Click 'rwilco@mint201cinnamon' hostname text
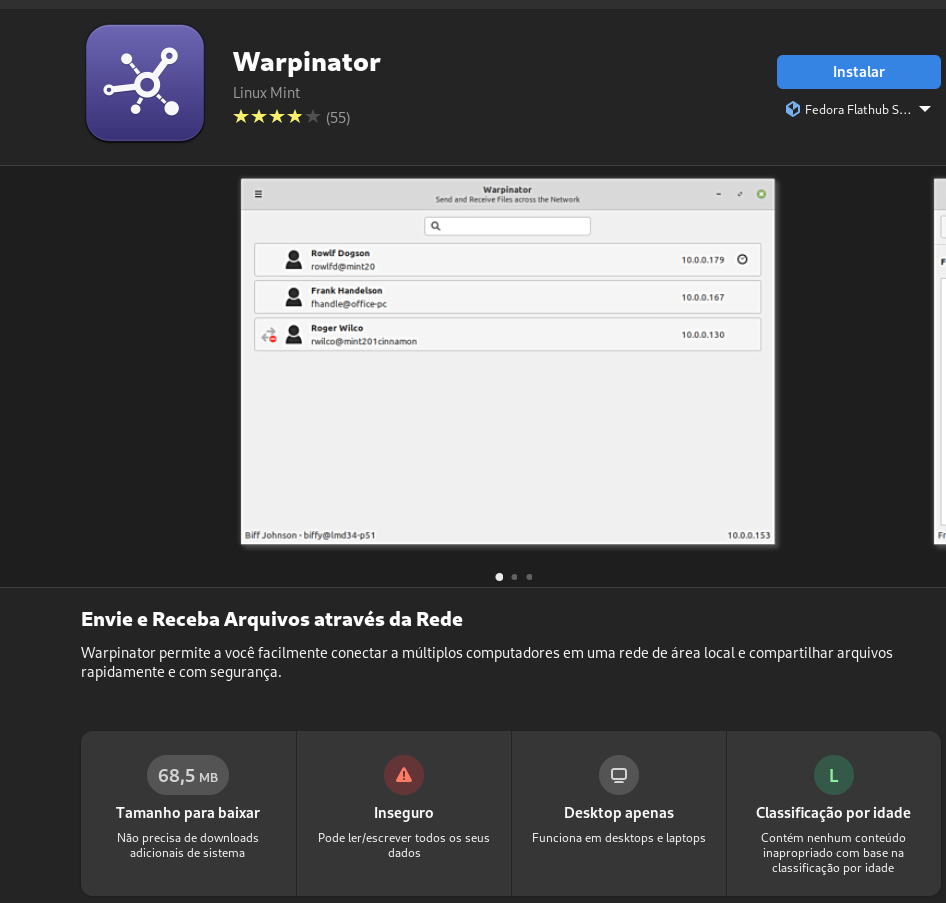 click(364, 341)
